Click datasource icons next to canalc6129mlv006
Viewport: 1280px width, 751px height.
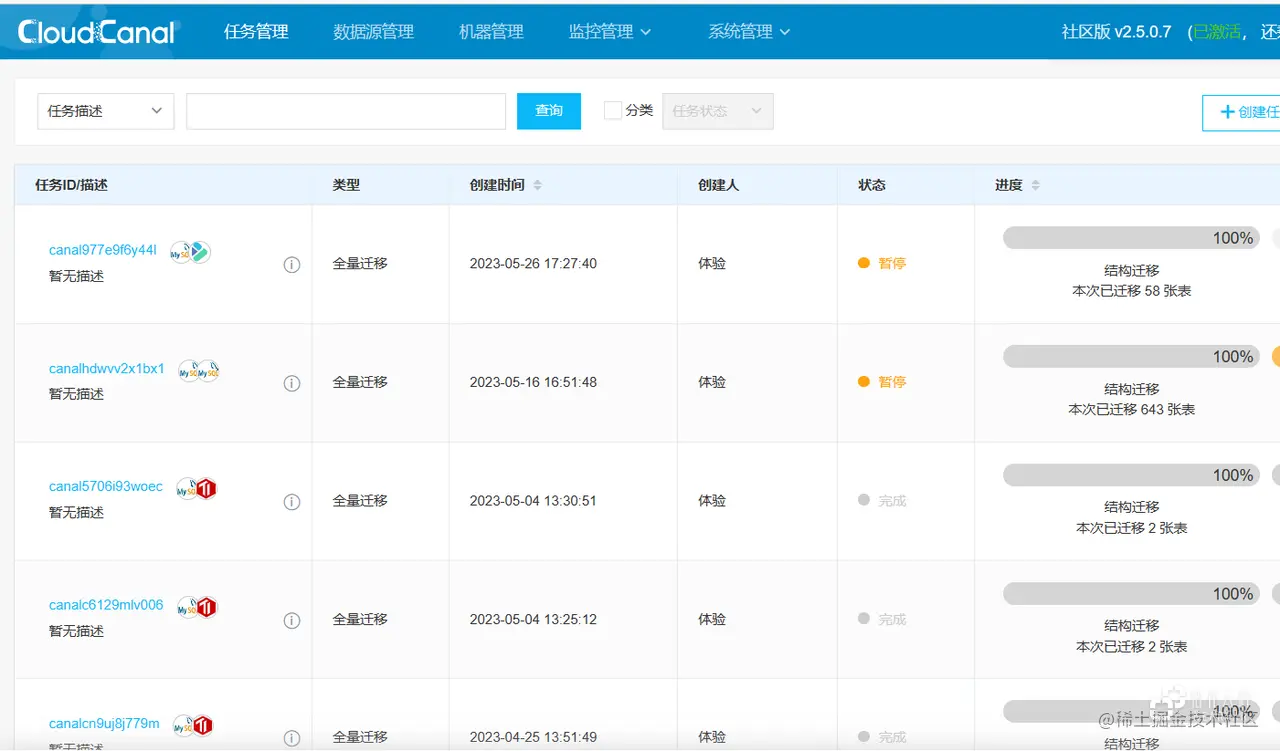tap(197, 607)
